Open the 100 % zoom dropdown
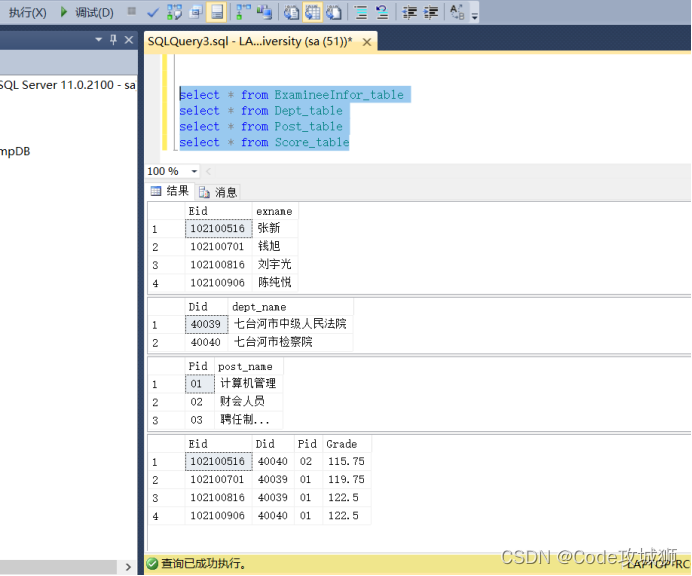The height and width of the screenshot is (576, 692). pyautogui.click(x=194, y=171)
